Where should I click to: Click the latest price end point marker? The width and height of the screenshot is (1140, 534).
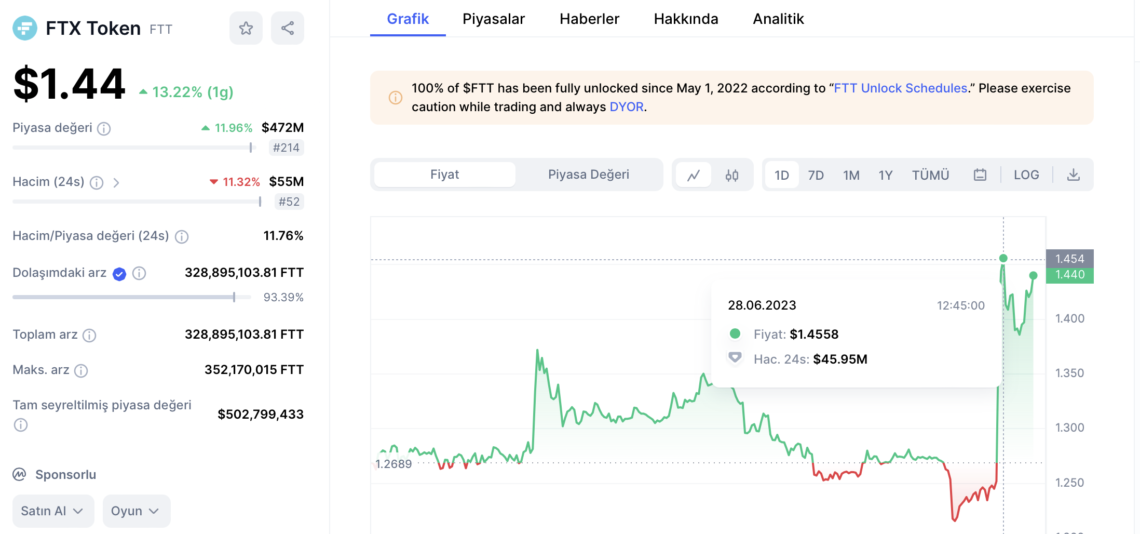point(1033,275)
